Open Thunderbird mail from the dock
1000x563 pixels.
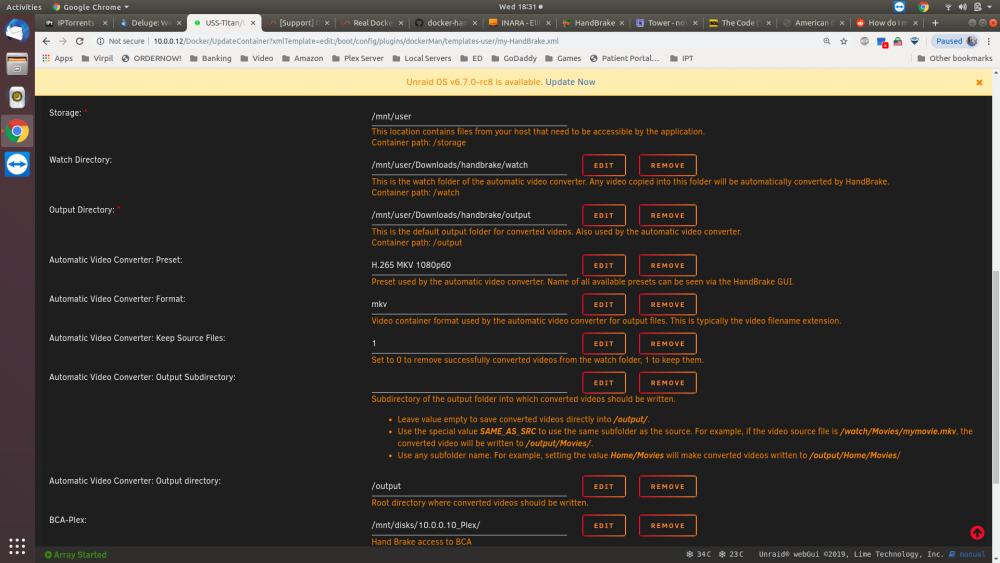(x=17, y=31)
